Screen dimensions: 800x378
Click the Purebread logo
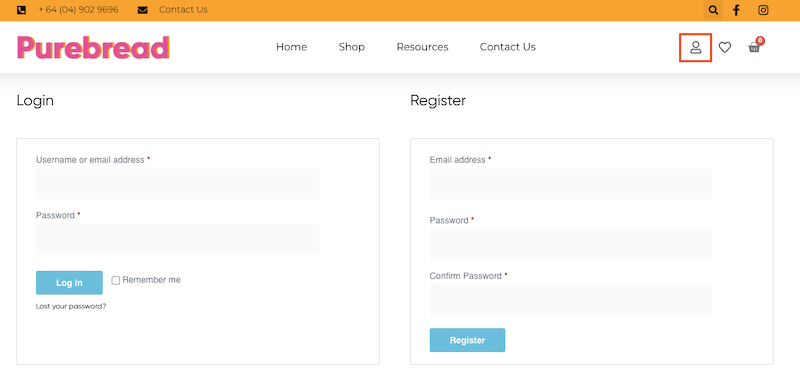click(93, 47)
